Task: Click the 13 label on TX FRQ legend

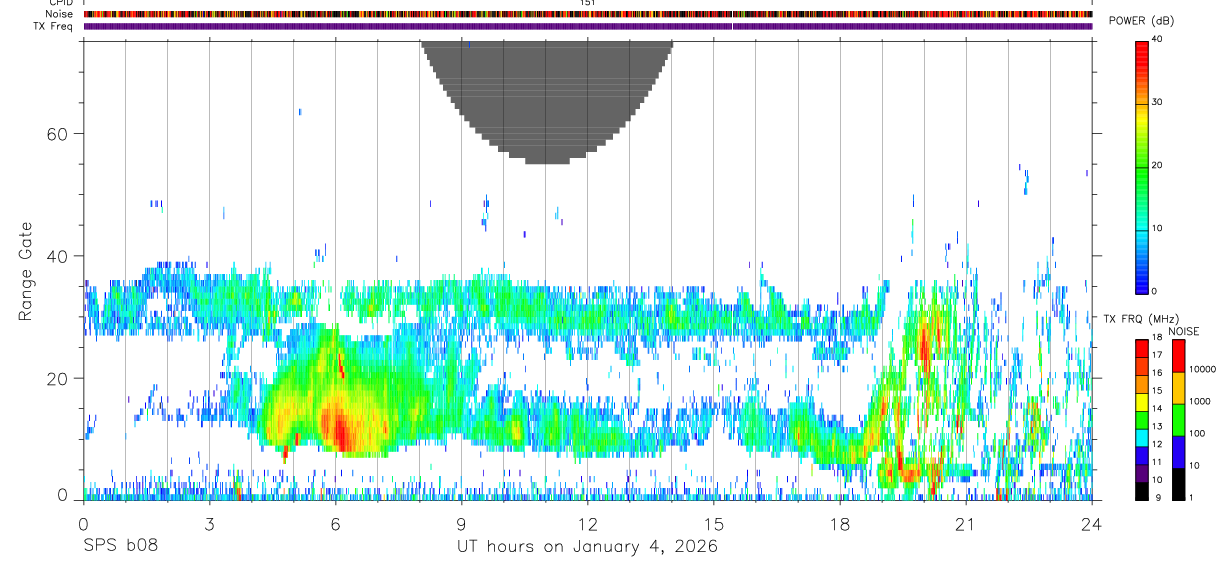Action: point(1156,427)
